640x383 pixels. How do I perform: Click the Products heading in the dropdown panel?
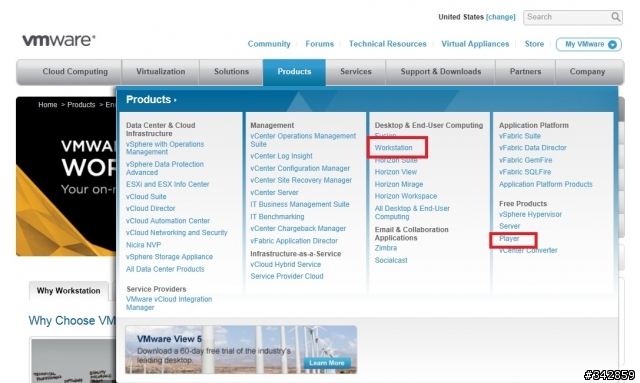(x=151, y=100)
